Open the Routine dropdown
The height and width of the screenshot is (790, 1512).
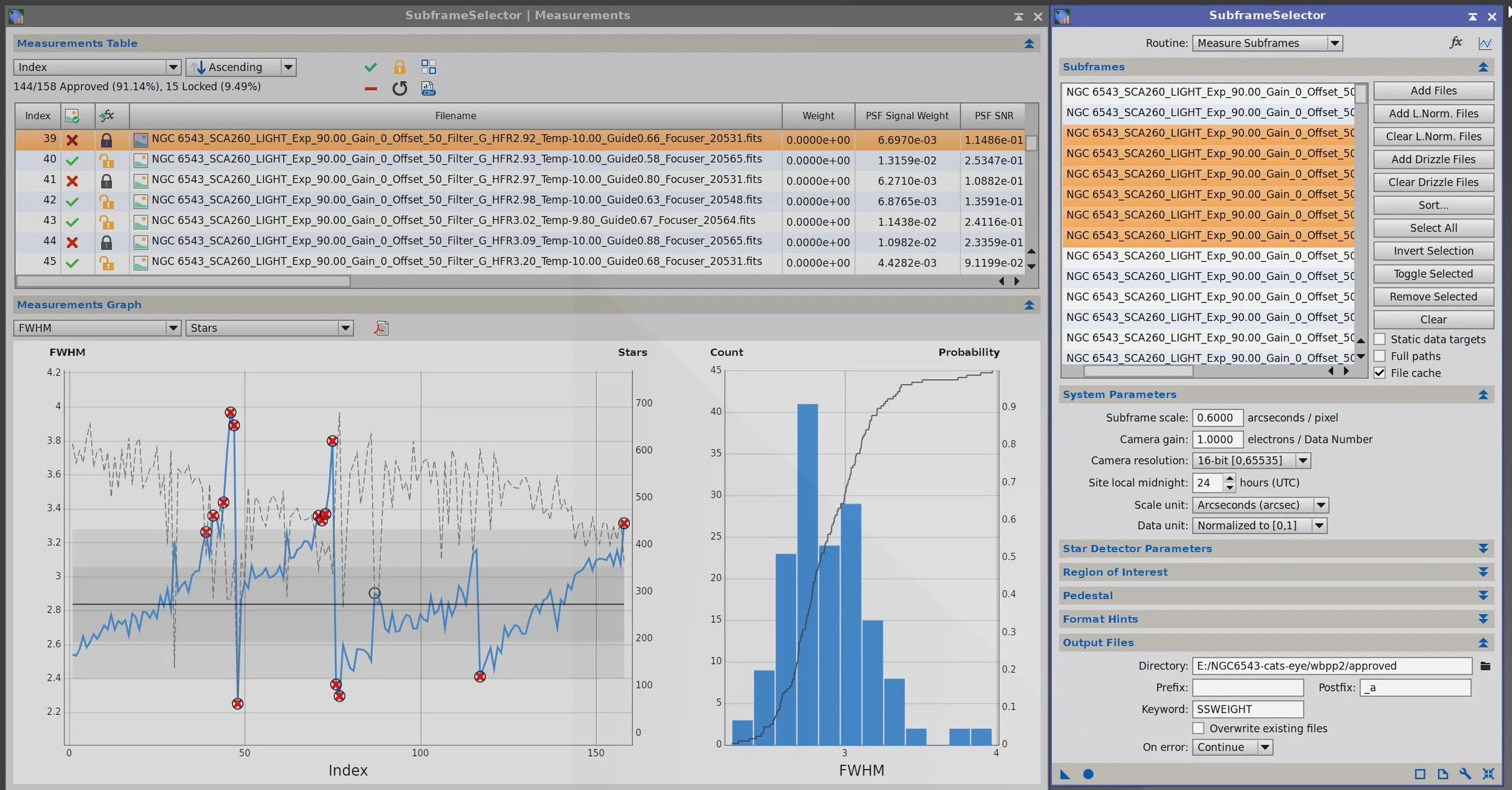1267,43
